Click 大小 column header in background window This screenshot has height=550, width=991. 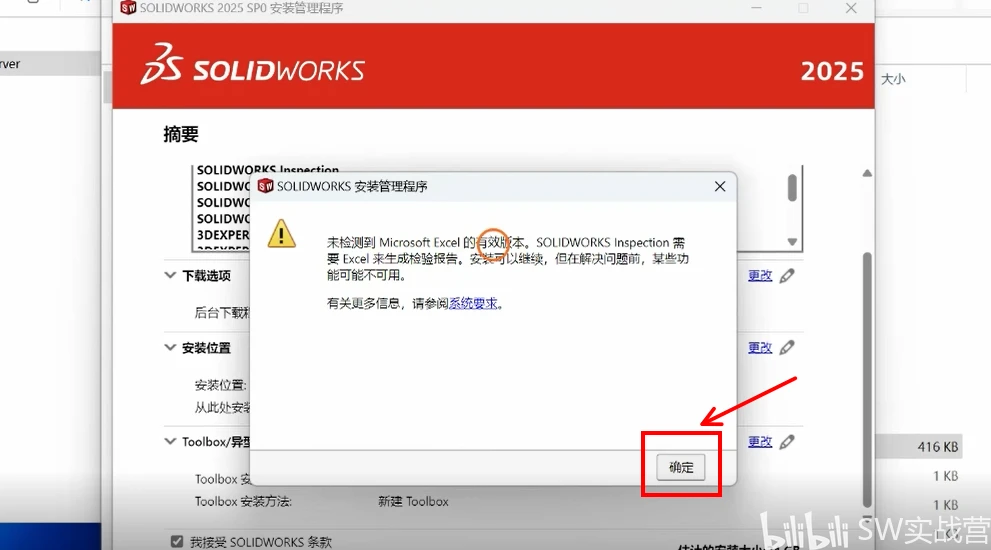click(x=893, y=79)
